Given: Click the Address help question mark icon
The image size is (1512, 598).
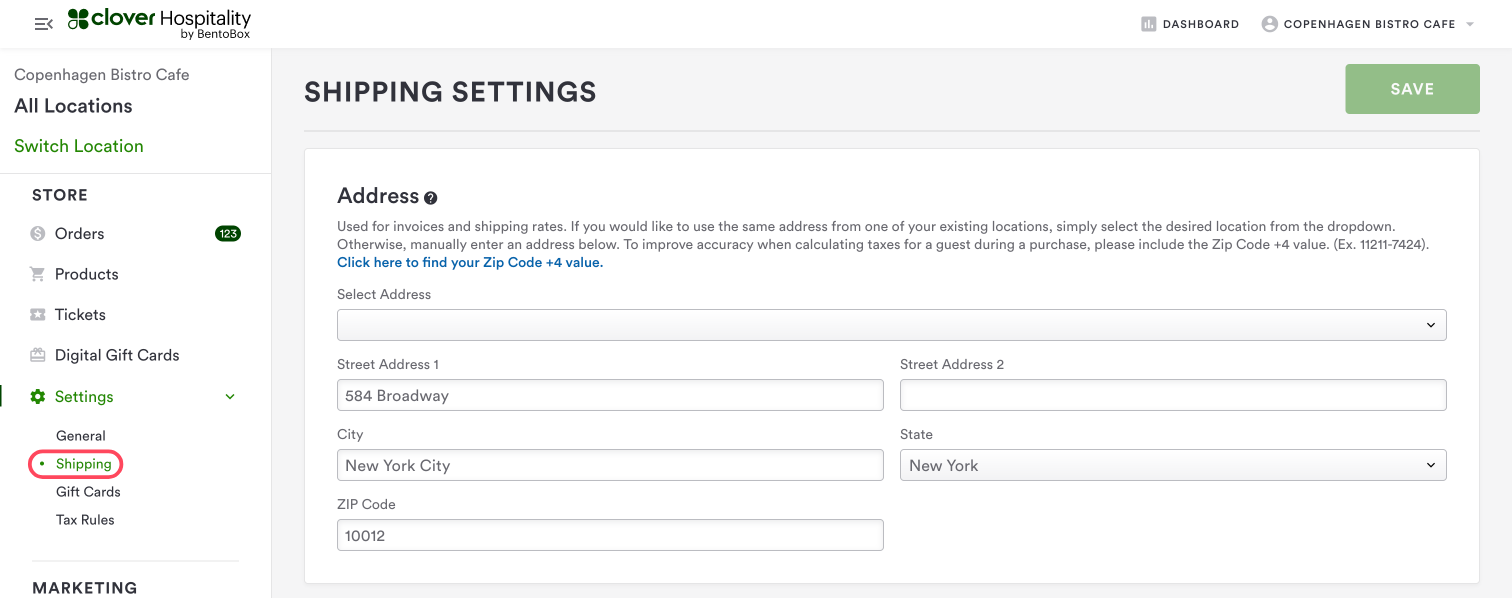Looking at the screenshot, I should tap(431, 198).
